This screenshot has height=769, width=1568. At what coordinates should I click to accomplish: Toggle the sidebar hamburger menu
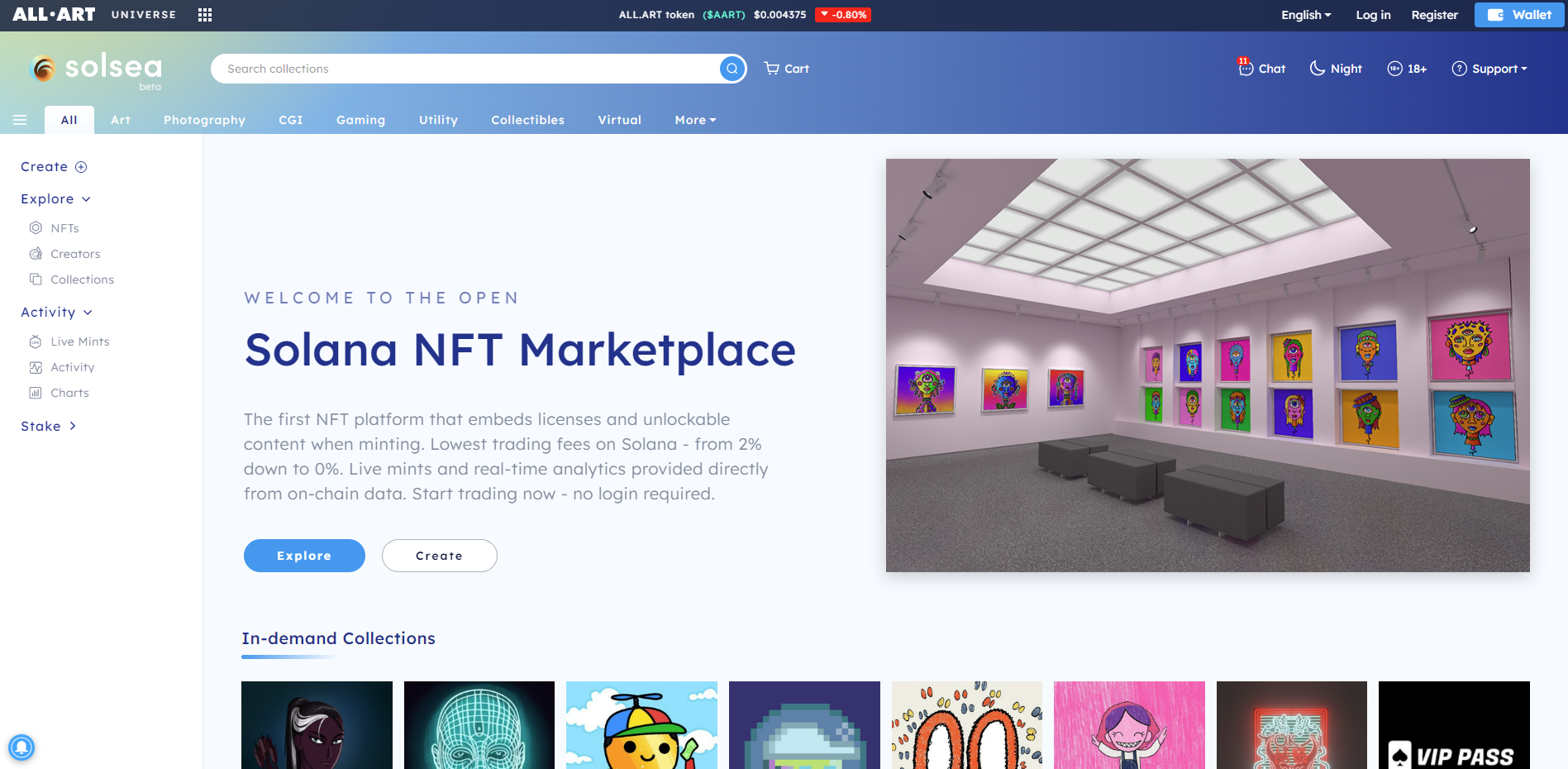point(20,120)
